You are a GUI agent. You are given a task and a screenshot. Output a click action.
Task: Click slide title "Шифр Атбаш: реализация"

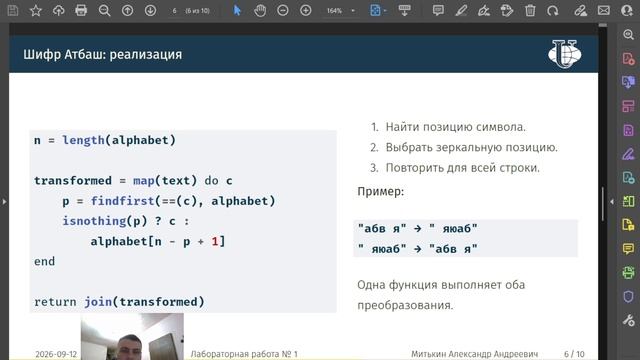(x=102, y=54)
